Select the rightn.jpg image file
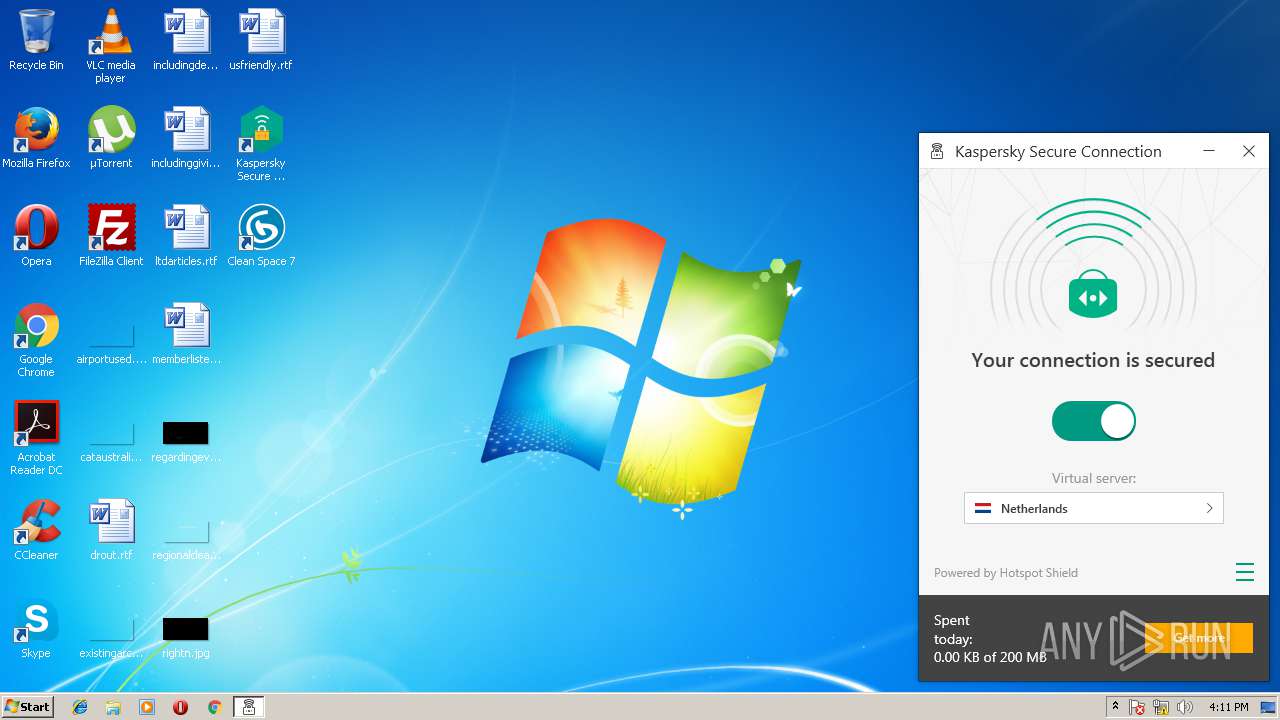This screenshot has height=720, width=1280. pos(186,636)
